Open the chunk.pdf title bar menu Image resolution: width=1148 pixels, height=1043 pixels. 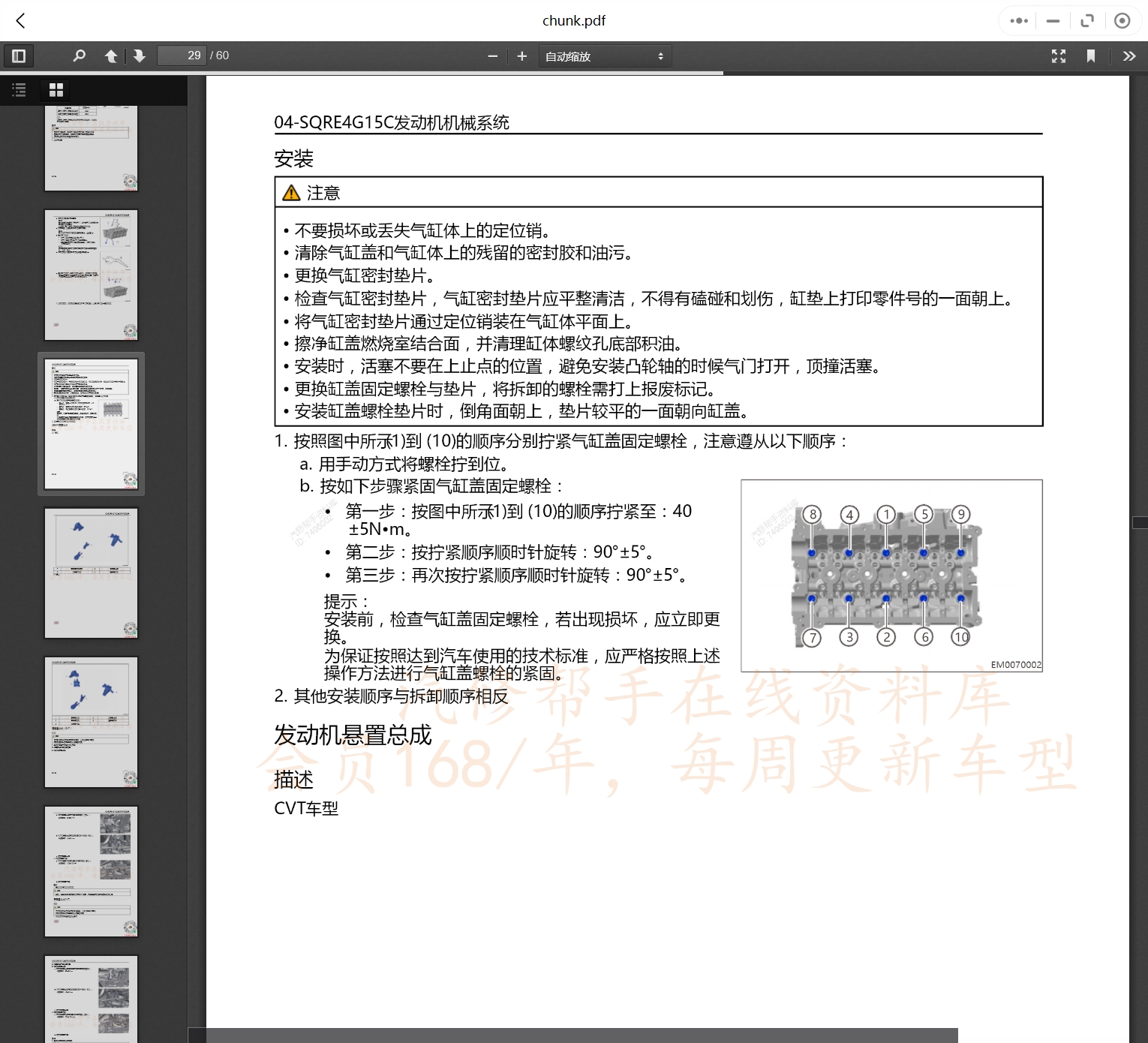click(574, 20)
